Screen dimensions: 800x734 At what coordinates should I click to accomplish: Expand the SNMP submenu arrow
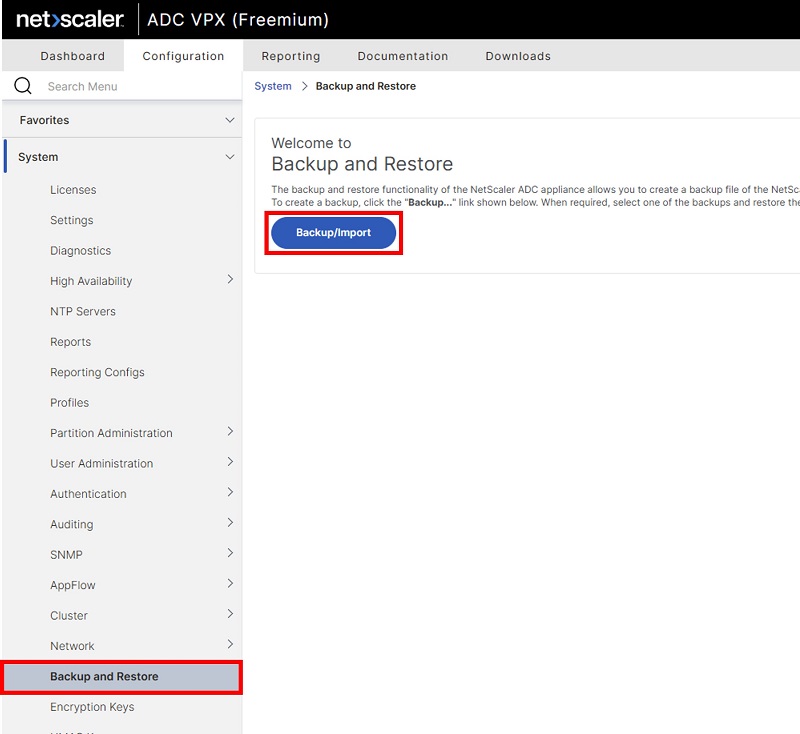(230, 554)
